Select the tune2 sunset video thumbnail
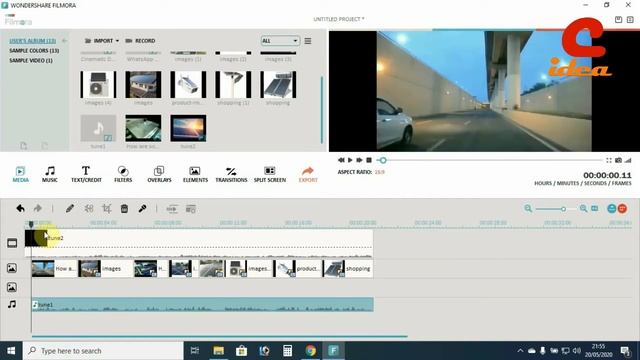The width and height of the screenshot is (640, 360). [188, 128]
